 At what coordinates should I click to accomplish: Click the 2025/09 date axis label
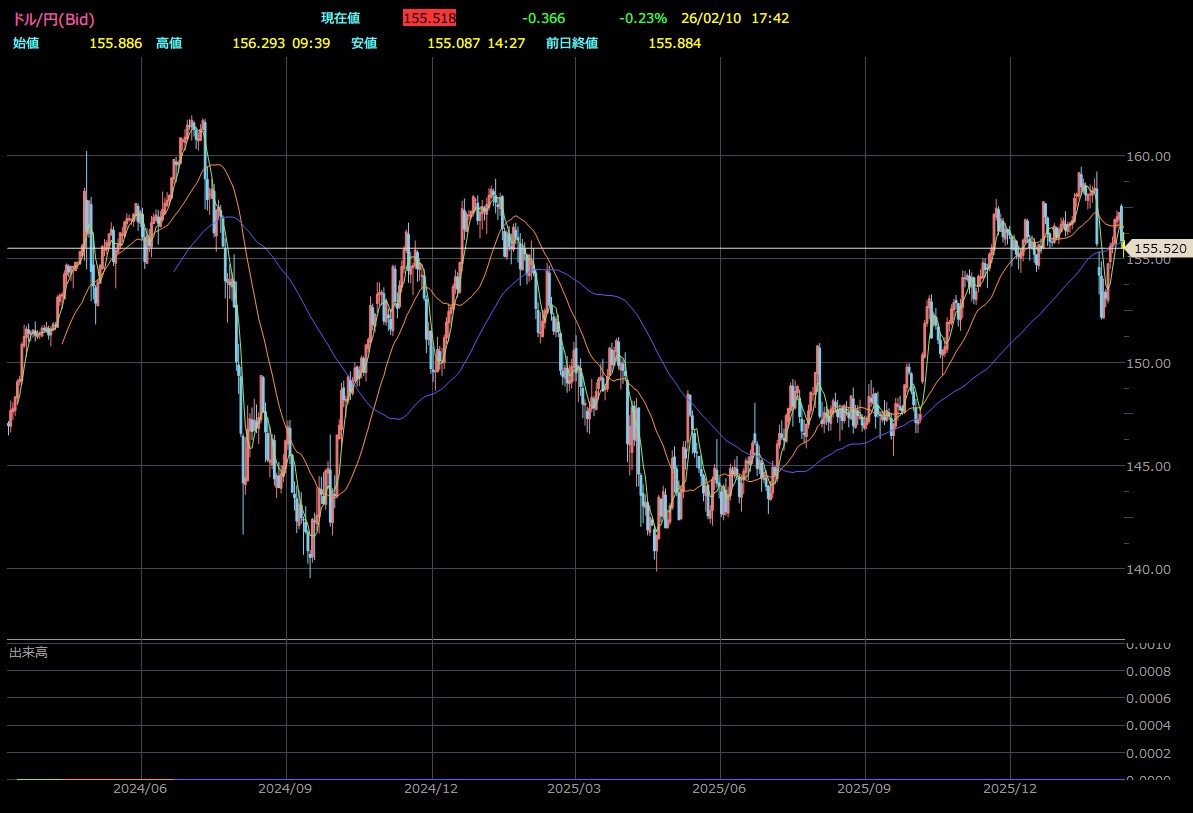864,789
